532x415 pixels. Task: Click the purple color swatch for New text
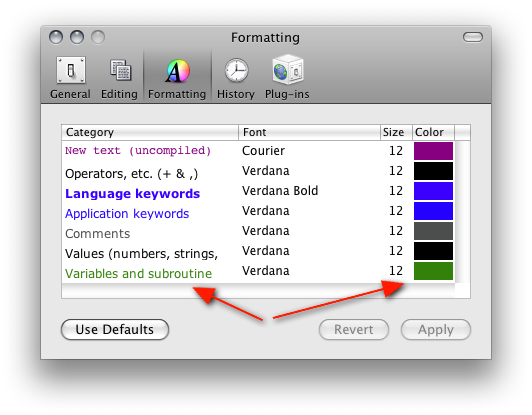(433, 151)
